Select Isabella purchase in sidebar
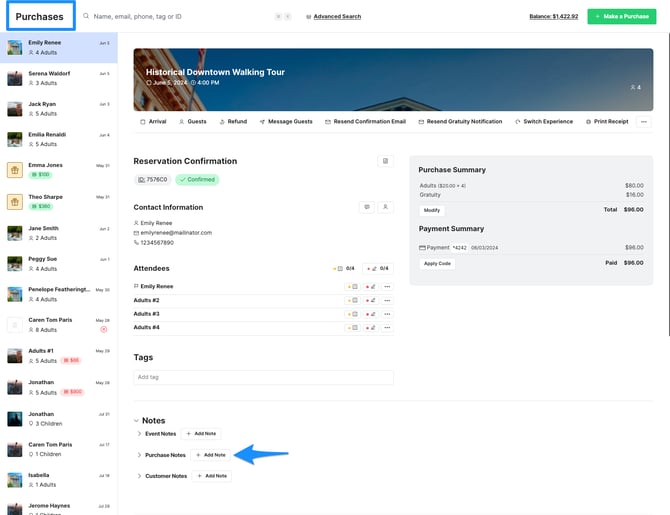This screenshot has width=670, height=515. [59, 480]
